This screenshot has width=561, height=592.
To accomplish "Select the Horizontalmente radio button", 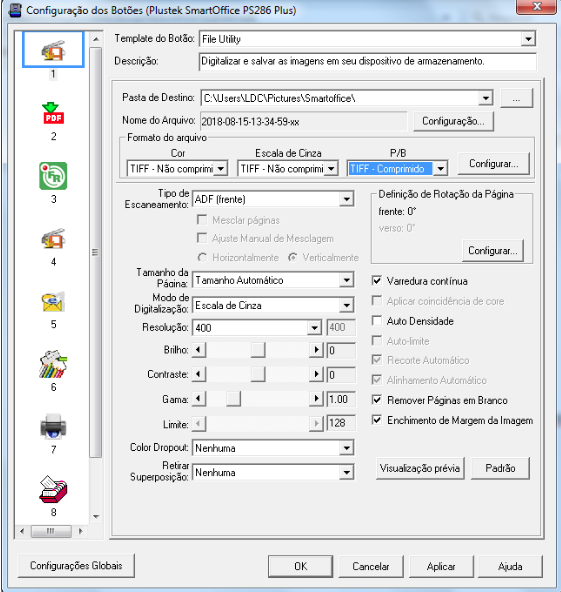I will click(x=202, y=257).
